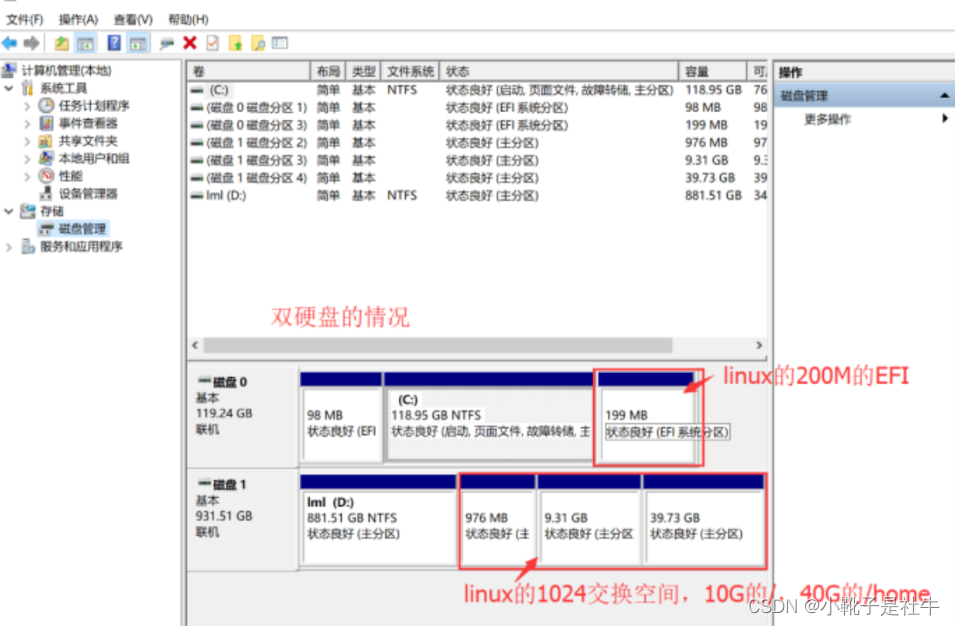
Task: Click the 任务计划程序 clock icon
Action: pyautogui.click(x=45, y=106)
